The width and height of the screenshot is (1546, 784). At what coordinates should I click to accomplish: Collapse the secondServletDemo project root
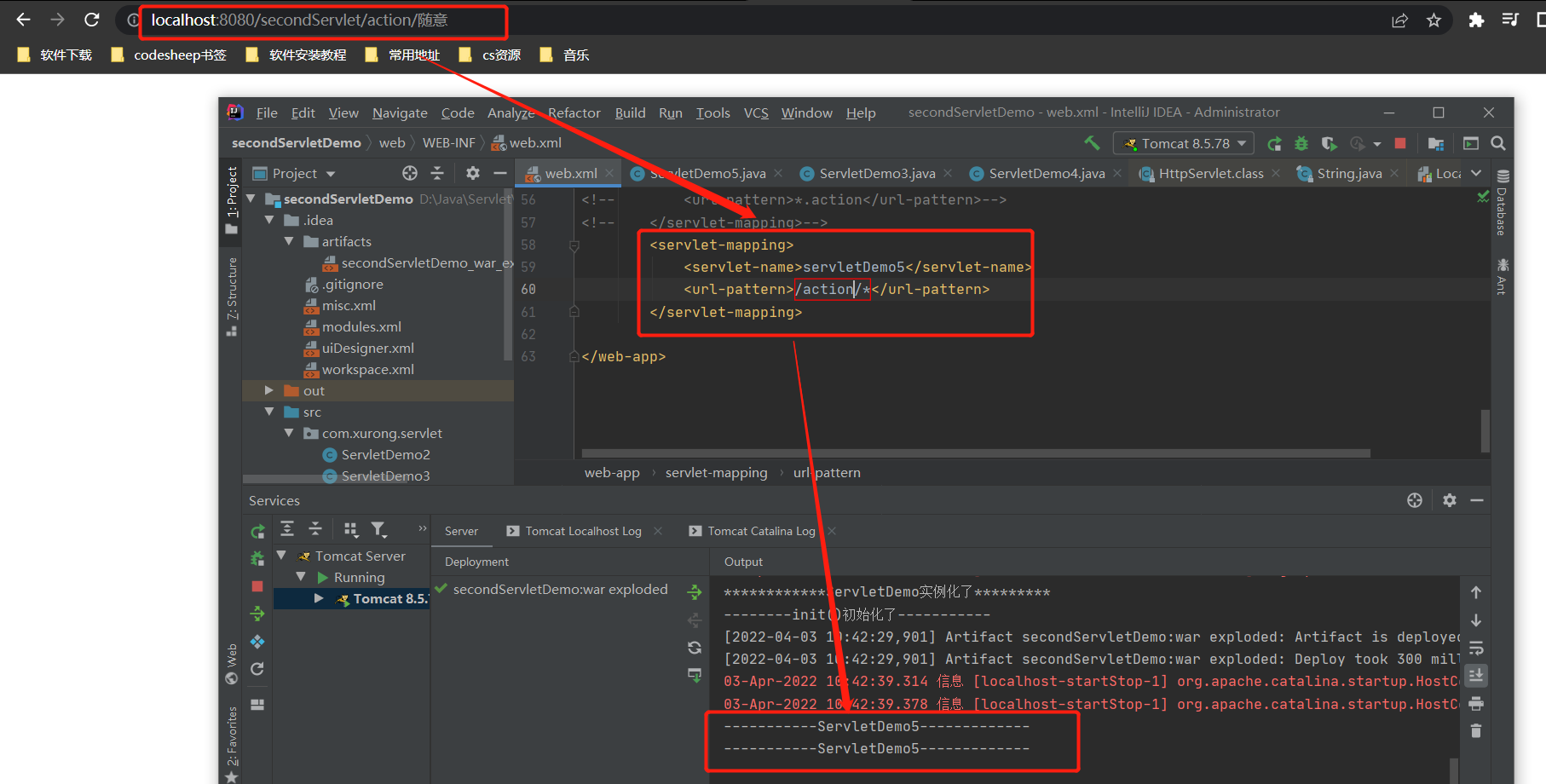click(251, 198)
